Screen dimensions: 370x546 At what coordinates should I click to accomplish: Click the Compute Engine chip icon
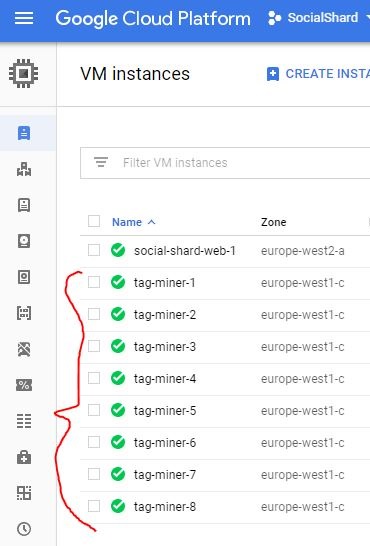click(x=24, y=73)
